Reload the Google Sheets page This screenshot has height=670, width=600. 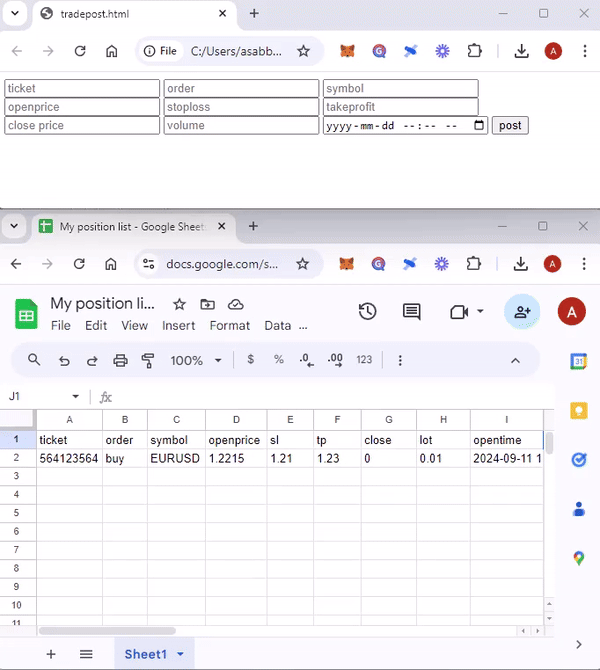[79, 264]
